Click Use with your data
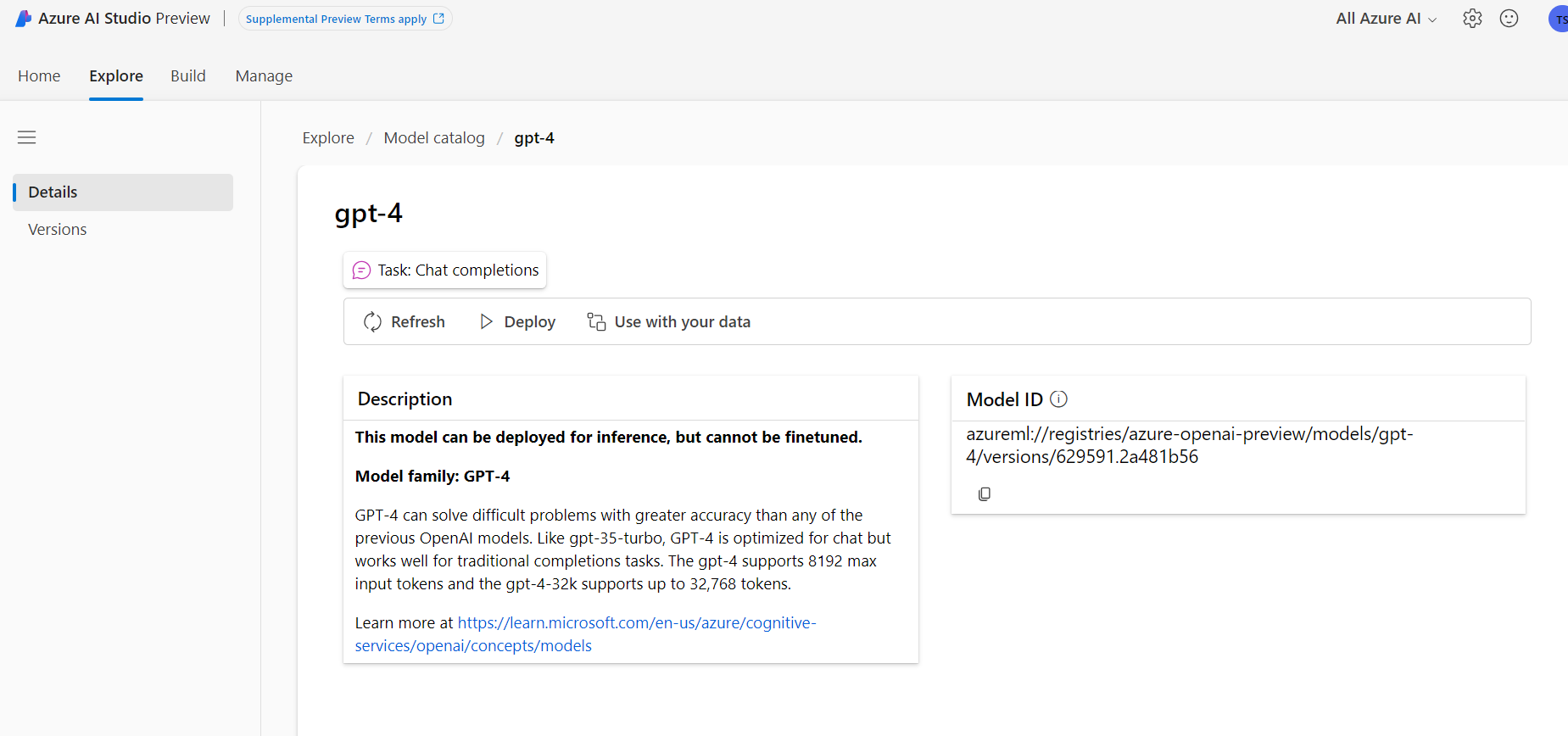Viewport: 1568px width, 736px height. click(x=669, y=322)
